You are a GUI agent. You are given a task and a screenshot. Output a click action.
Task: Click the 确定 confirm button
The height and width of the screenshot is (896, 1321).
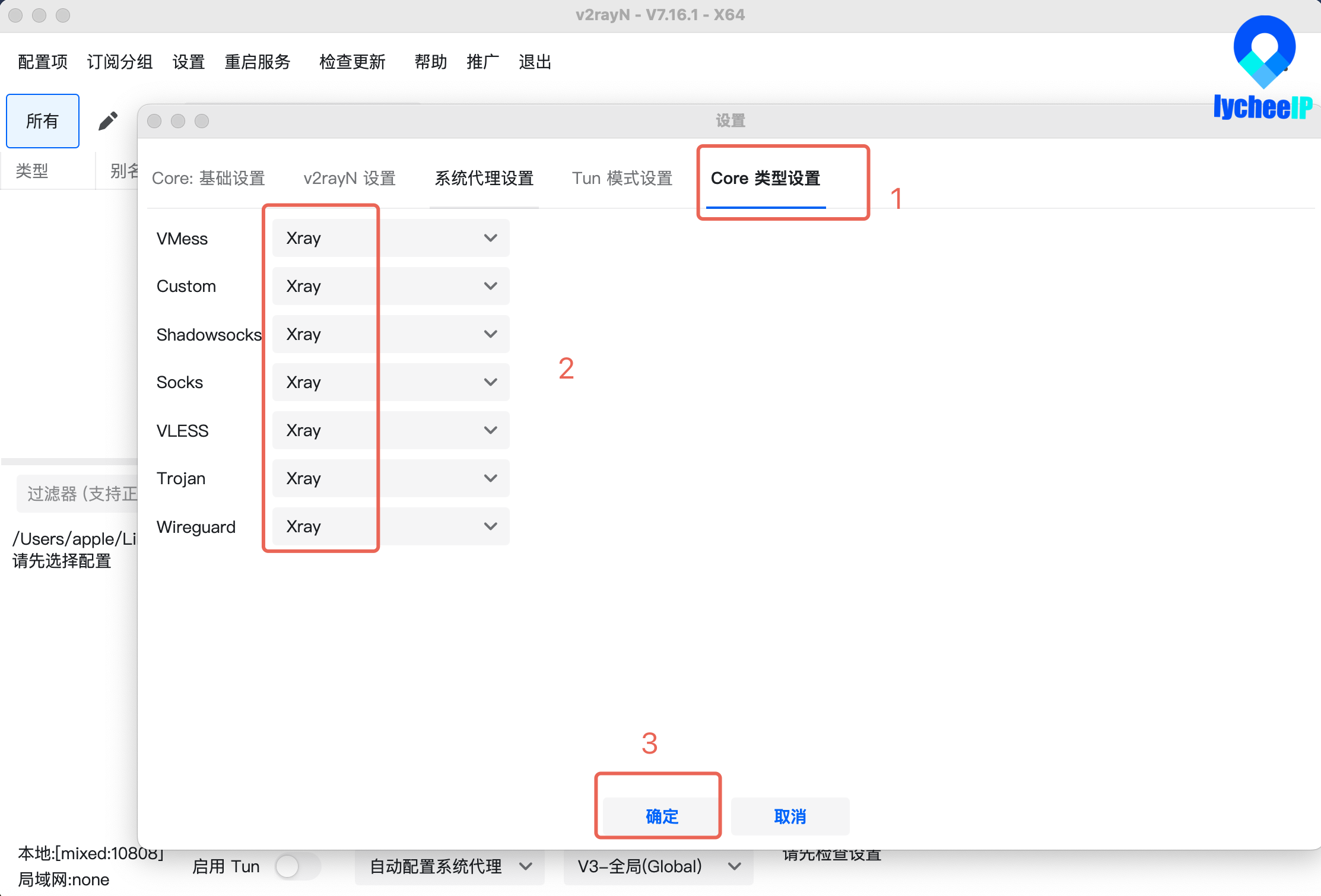[662, 816]
